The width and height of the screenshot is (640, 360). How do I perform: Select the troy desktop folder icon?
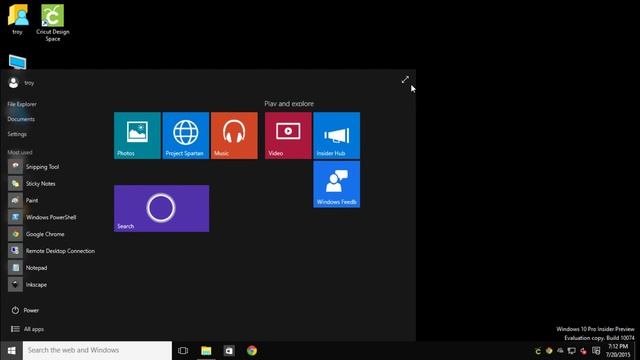(18, 19)
